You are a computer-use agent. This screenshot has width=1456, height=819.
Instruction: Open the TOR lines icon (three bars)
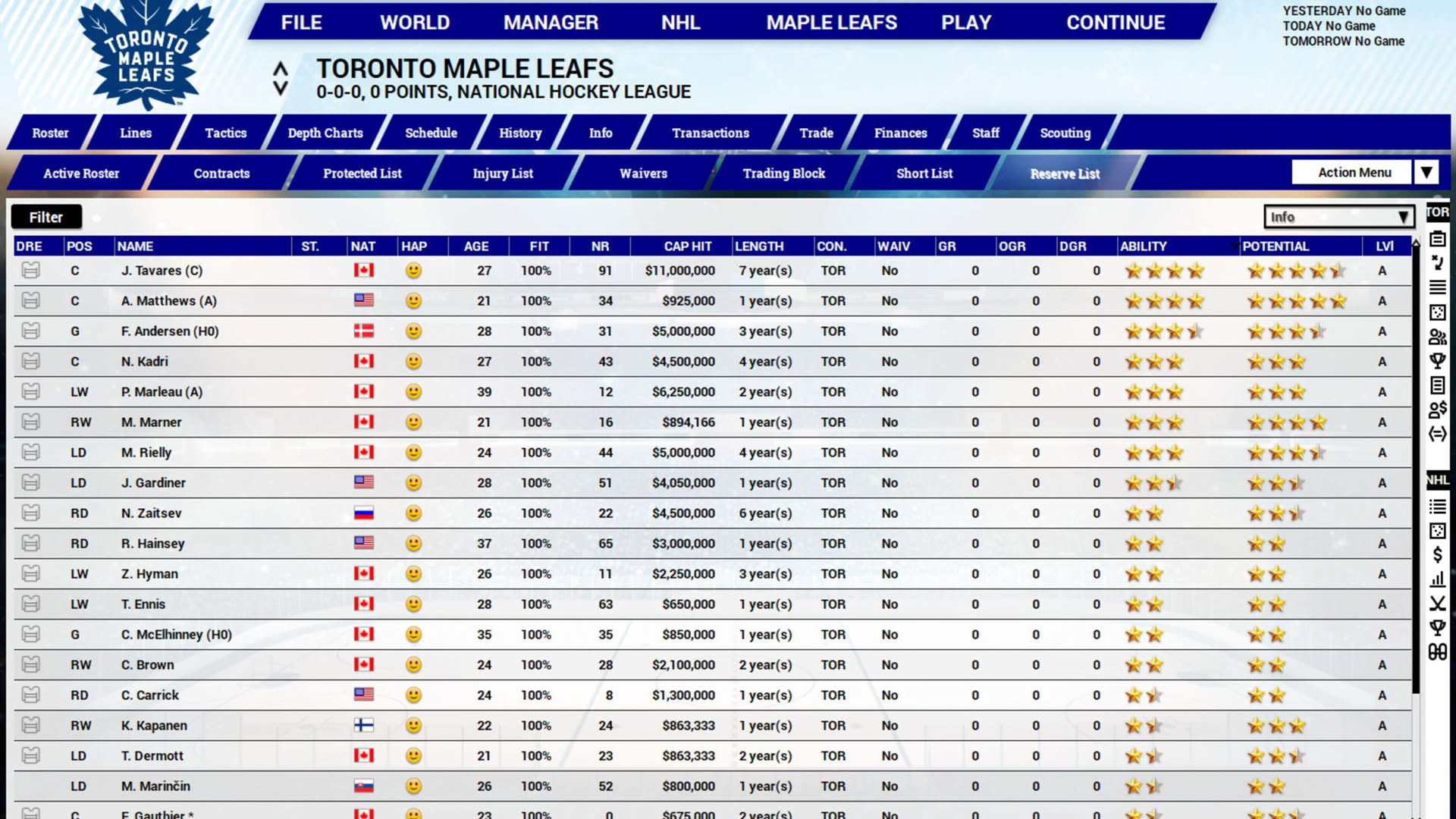[1437, 287]
